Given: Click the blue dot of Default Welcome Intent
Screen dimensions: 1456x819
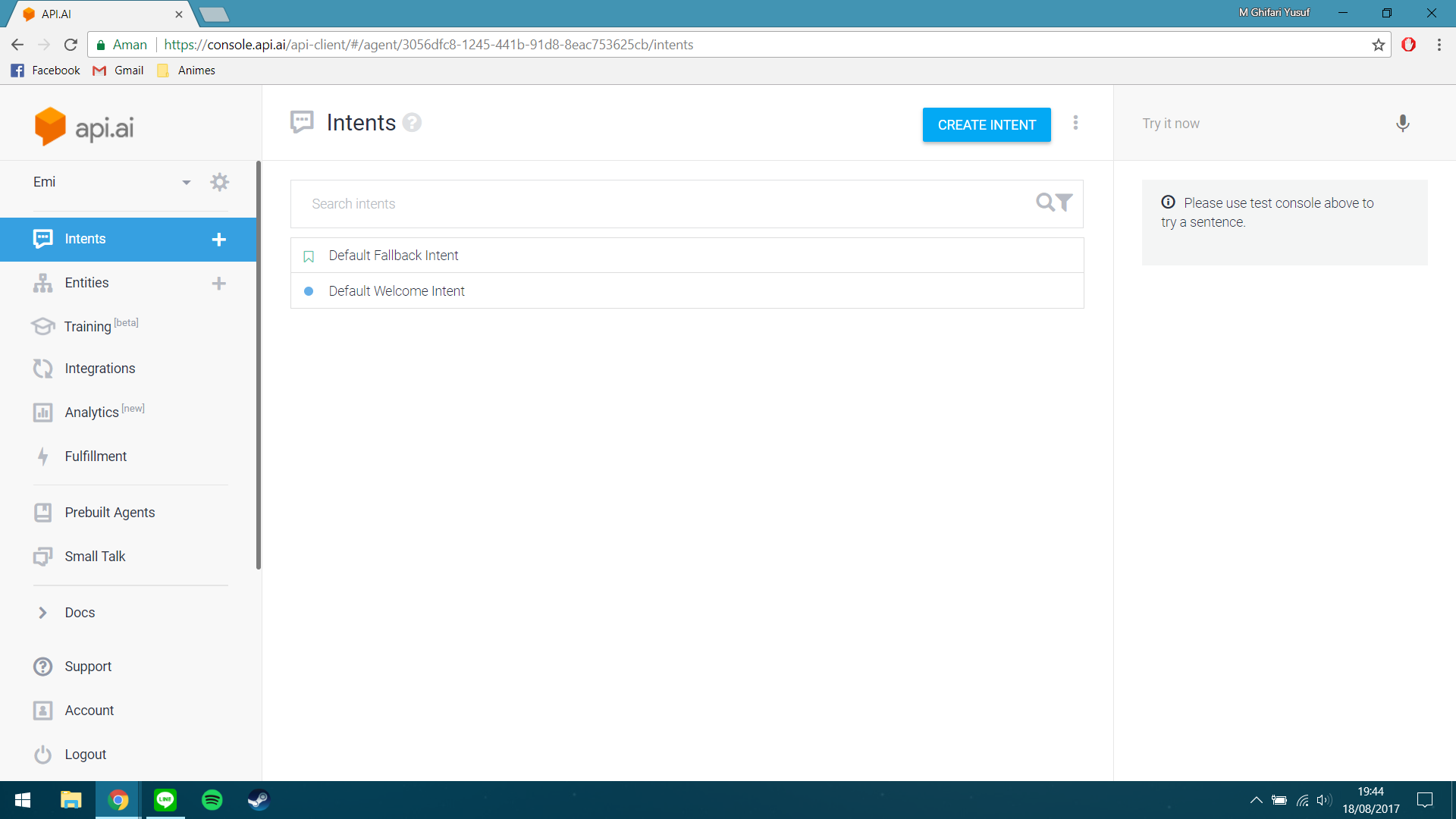Looking at the screenshot, I should point(309,291).
